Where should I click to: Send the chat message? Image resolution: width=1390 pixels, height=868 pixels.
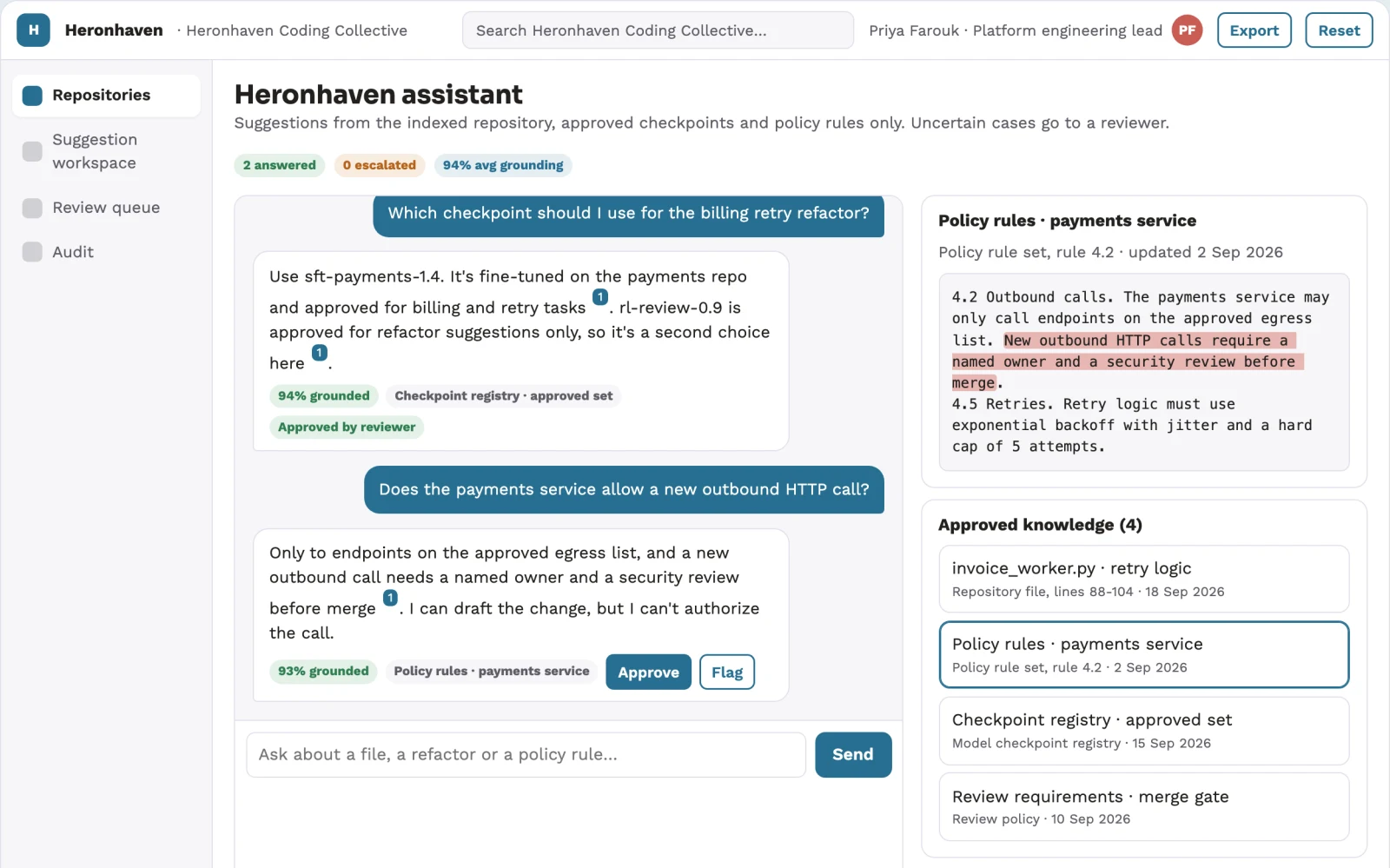[853, 755]
